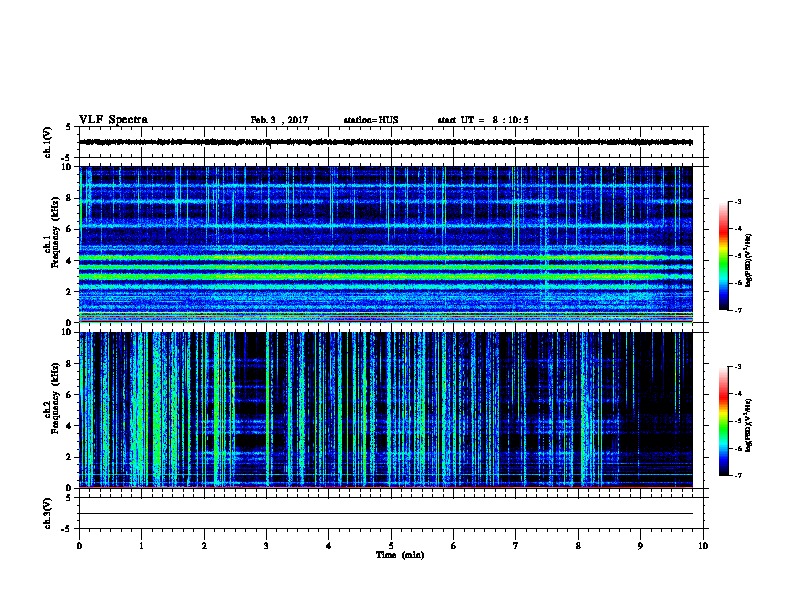The width and height of the screenshot is (792, 612).
Task: Click the "8" frequency tick of ch.2 spectrogram
Action: point(71,364)
